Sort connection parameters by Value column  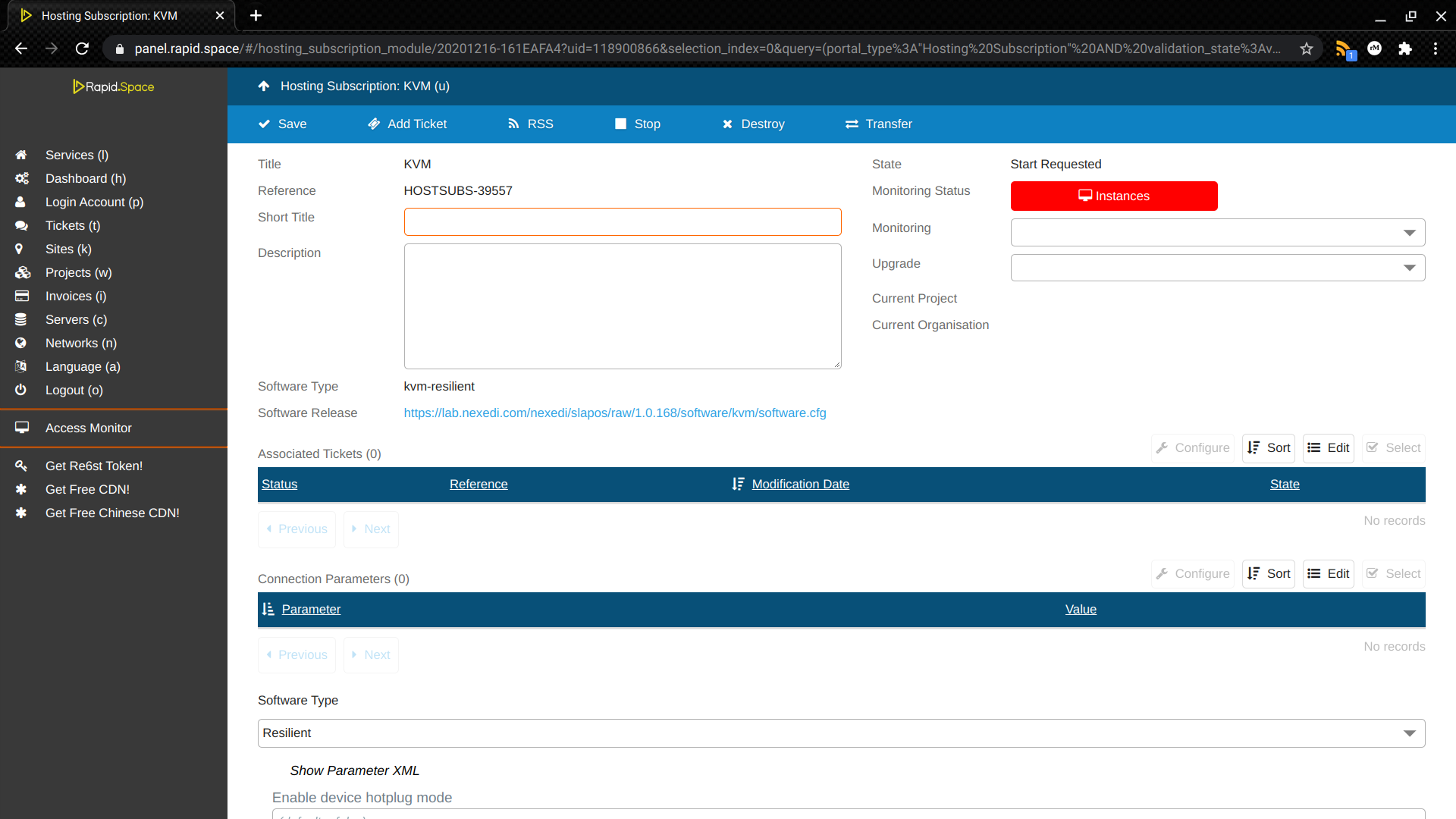click(1081, 609)
